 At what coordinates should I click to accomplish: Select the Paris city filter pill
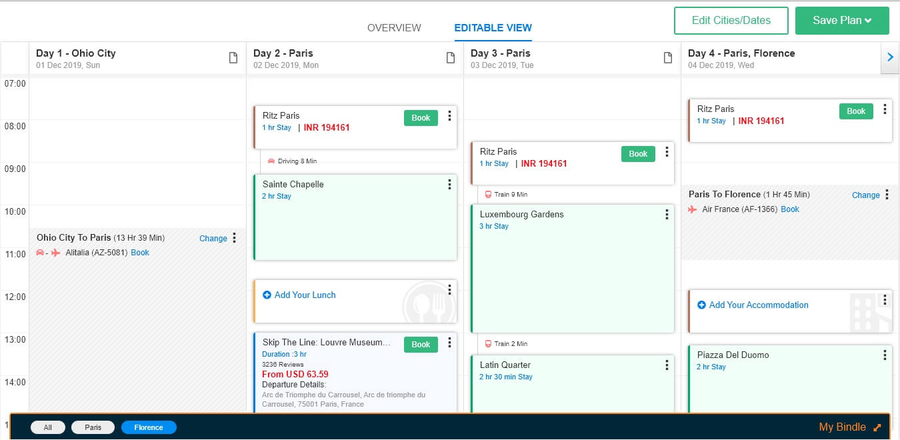93,427
